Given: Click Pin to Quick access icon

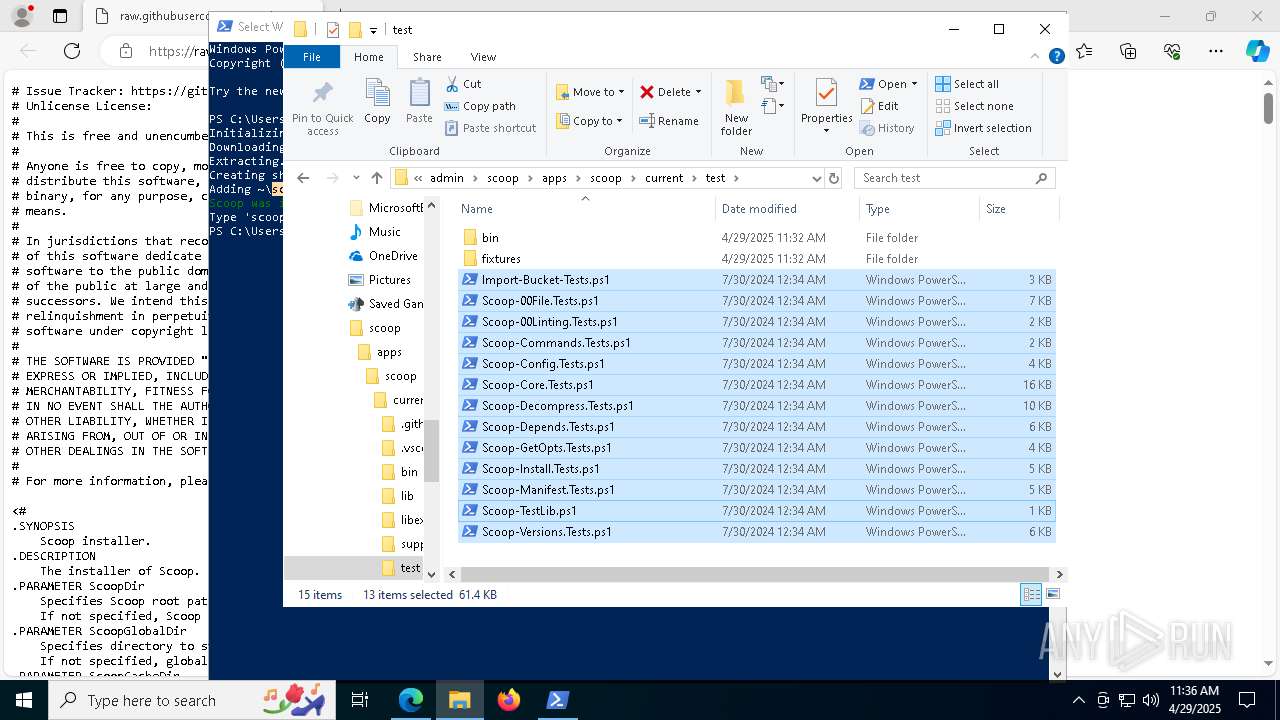Looking at the screenshot, I should pos(322,108).
